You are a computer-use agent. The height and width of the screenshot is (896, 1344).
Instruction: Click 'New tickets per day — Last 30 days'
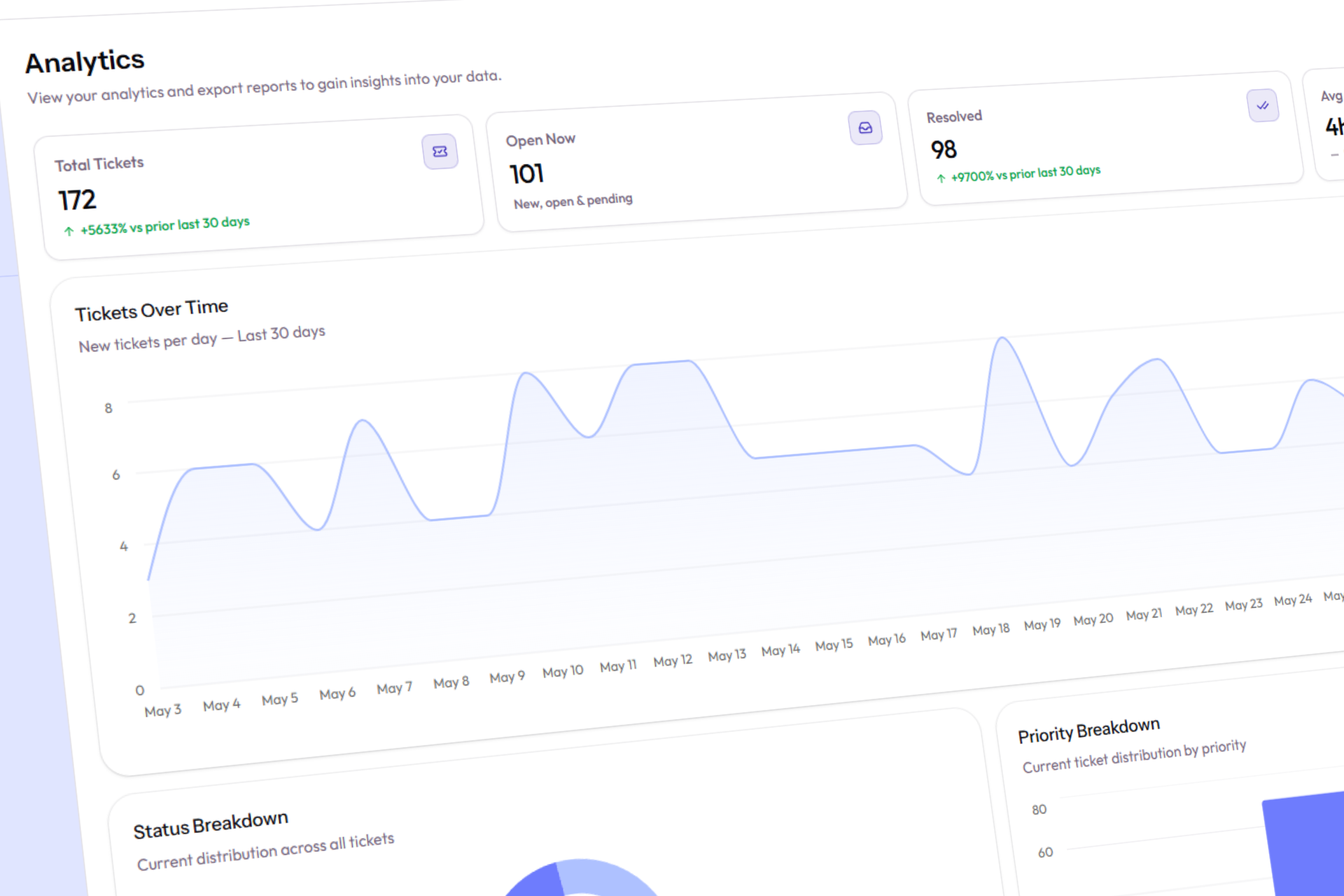click(x=202, y=338)
